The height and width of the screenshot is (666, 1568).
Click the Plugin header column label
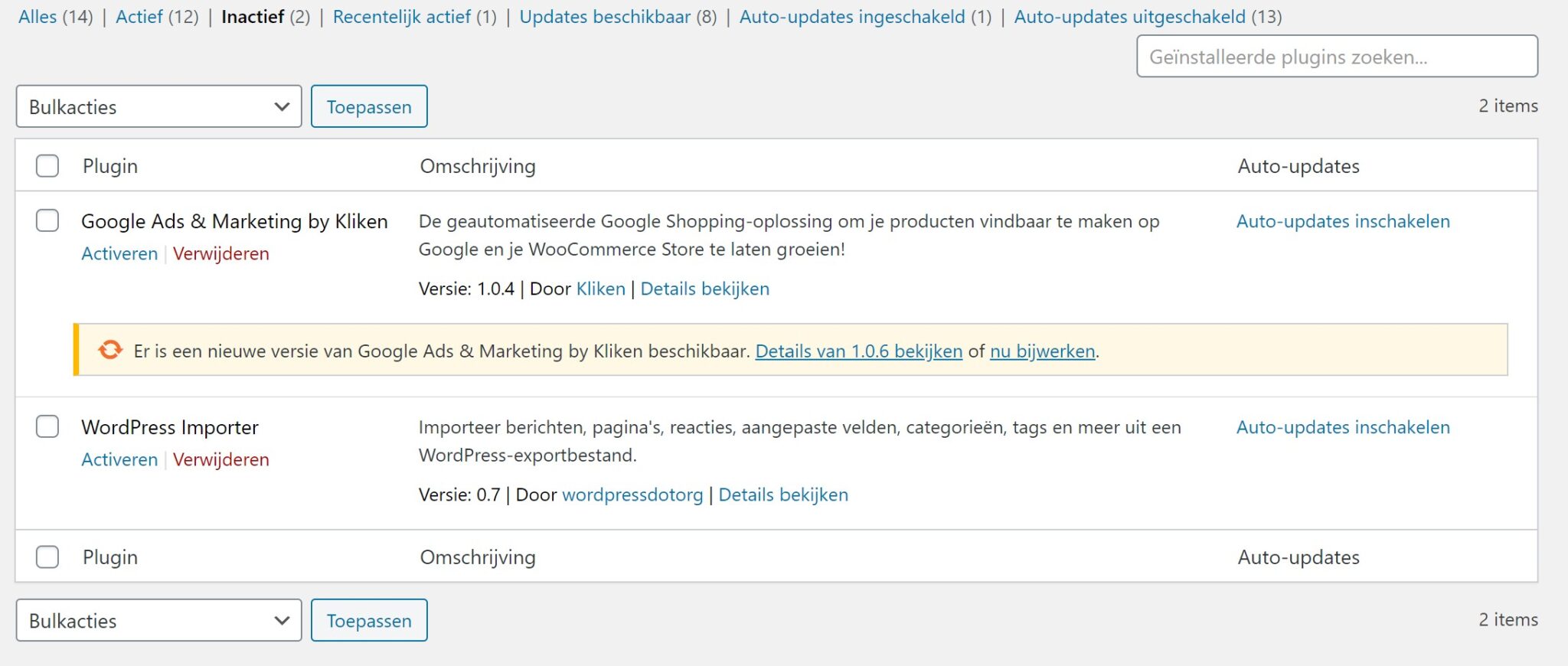pyautogui.click(x=110, y=166)
